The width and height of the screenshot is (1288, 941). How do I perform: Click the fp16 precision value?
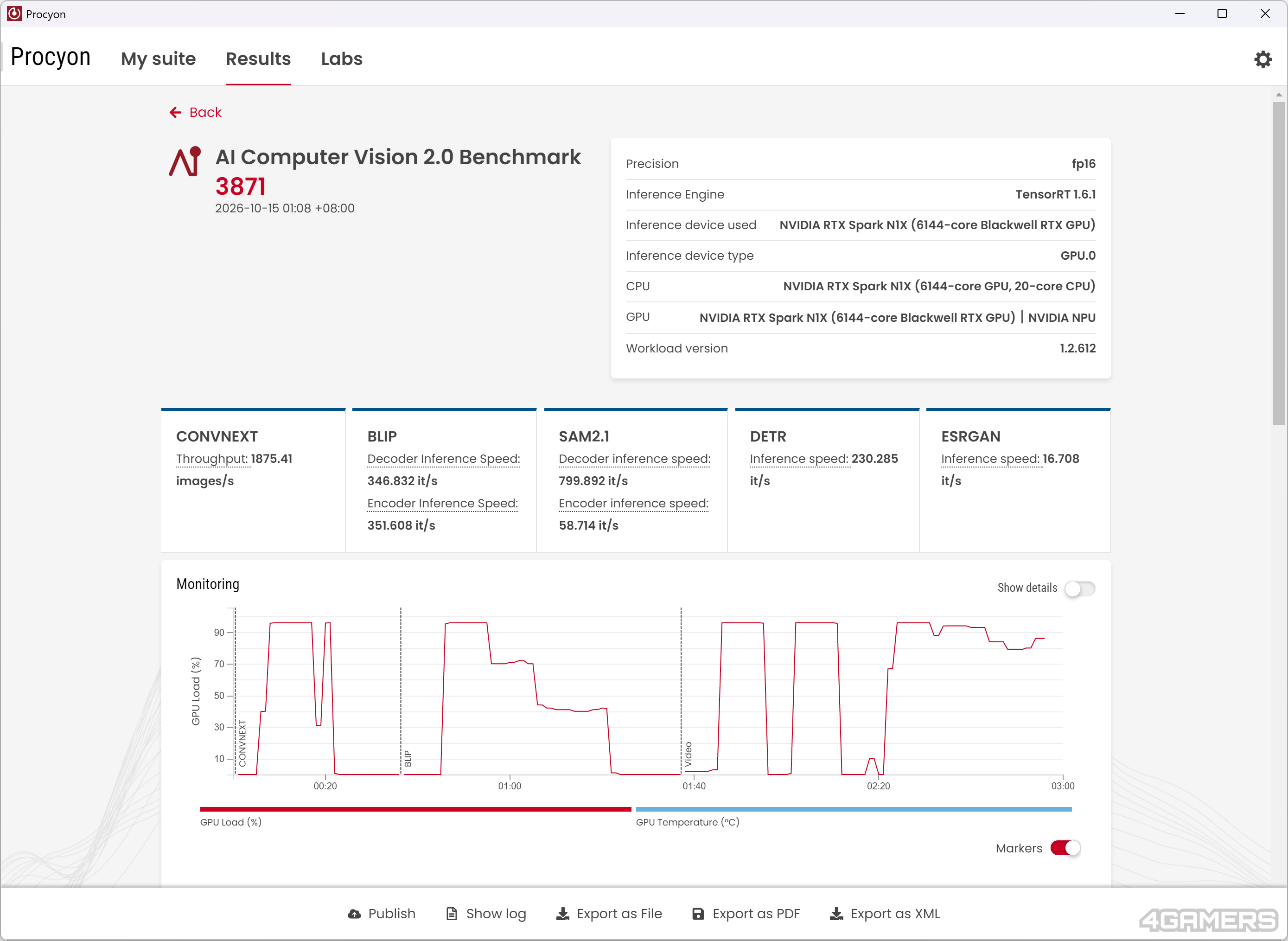pyautogui.click(x=1083, y=163)
